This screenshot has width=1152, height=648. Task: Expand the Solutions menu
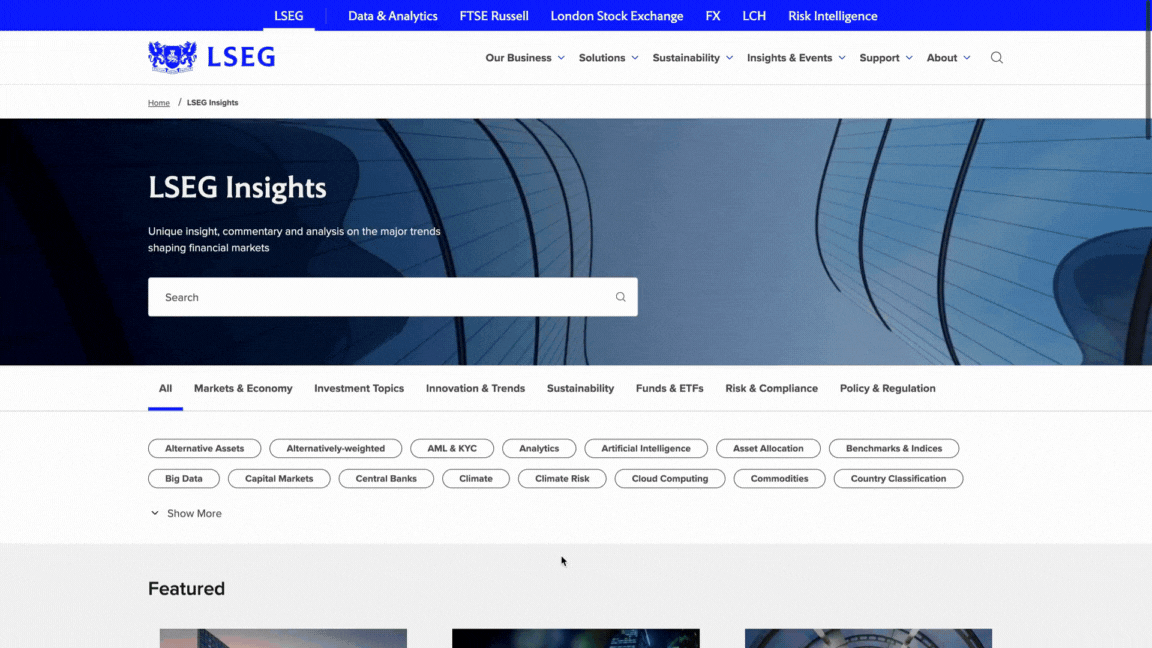coord(608,57)
